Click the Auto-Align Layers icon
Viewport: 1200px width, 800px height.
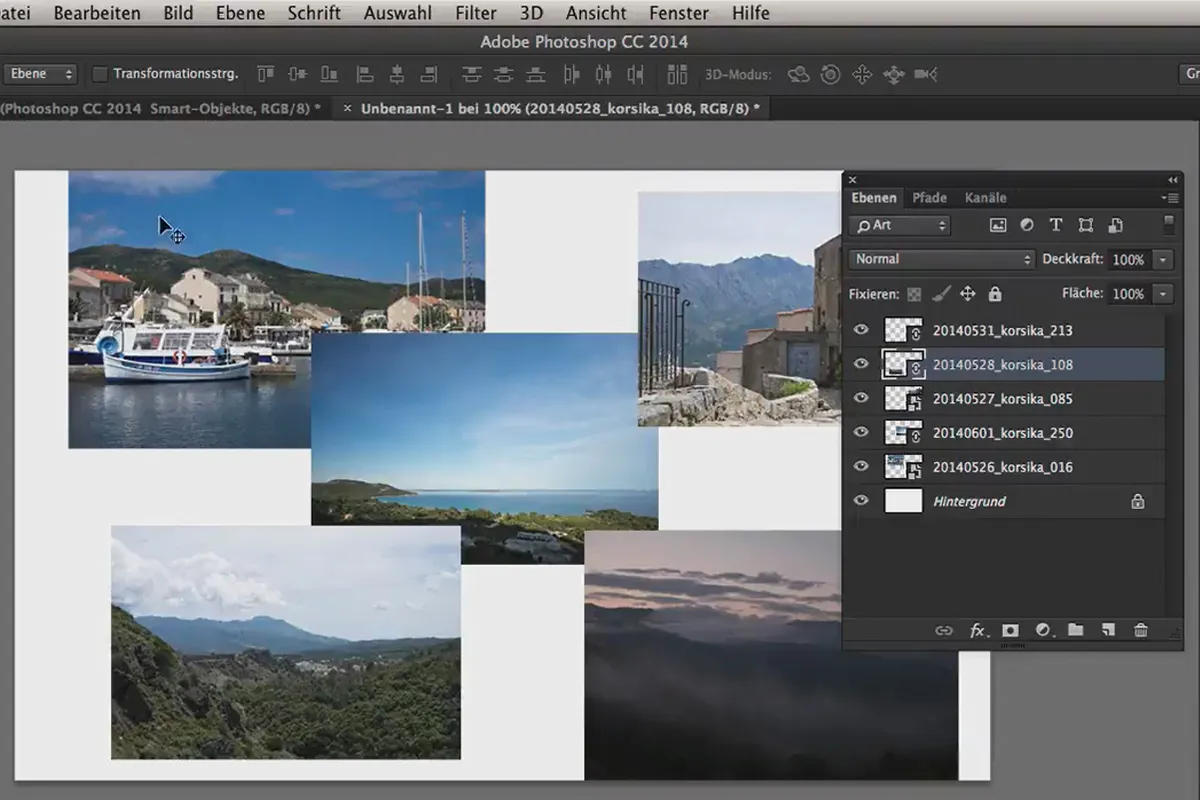click(677, 74)
